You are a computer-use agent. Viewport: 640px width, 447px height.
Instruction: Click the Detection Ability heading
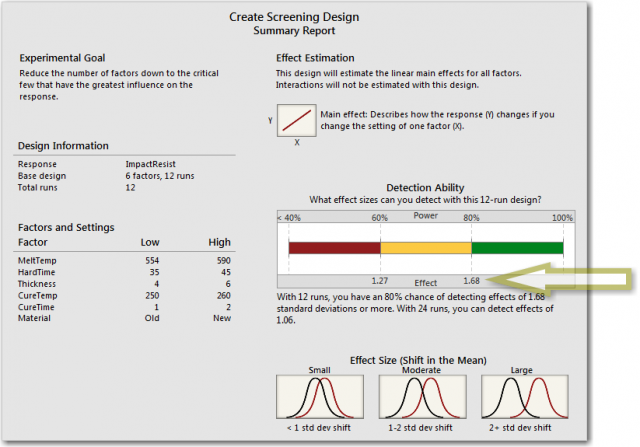coord(425,187)
